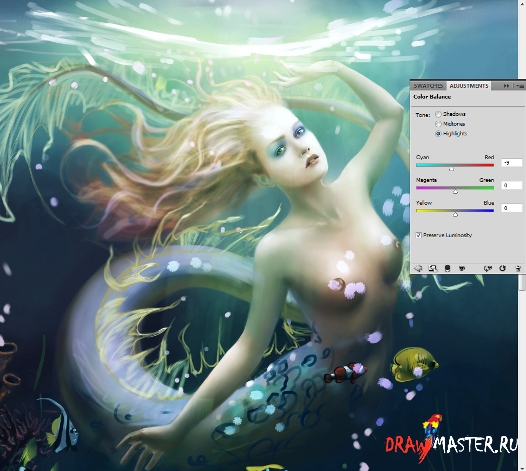Return to adjustment list arrow icon

pyautogui.click(x=418, y=268)
